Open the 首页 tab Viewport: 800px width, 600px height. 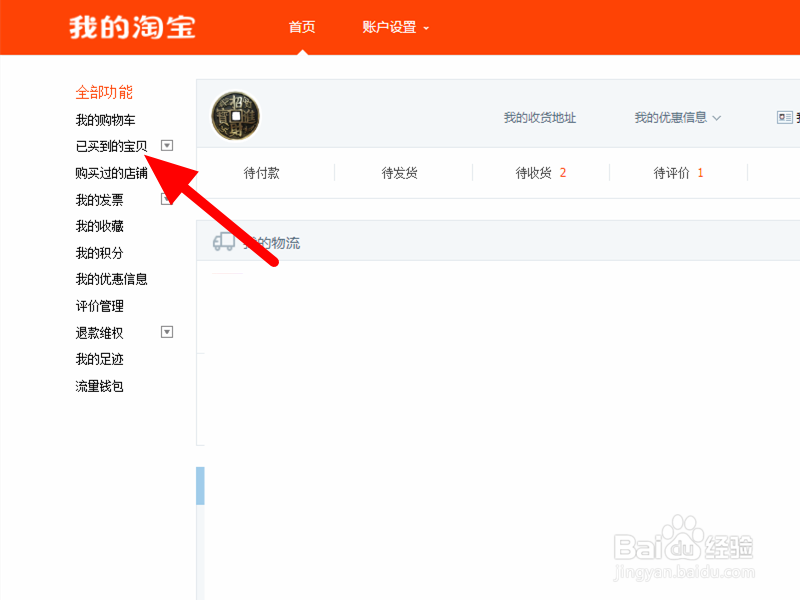[302, 27]
